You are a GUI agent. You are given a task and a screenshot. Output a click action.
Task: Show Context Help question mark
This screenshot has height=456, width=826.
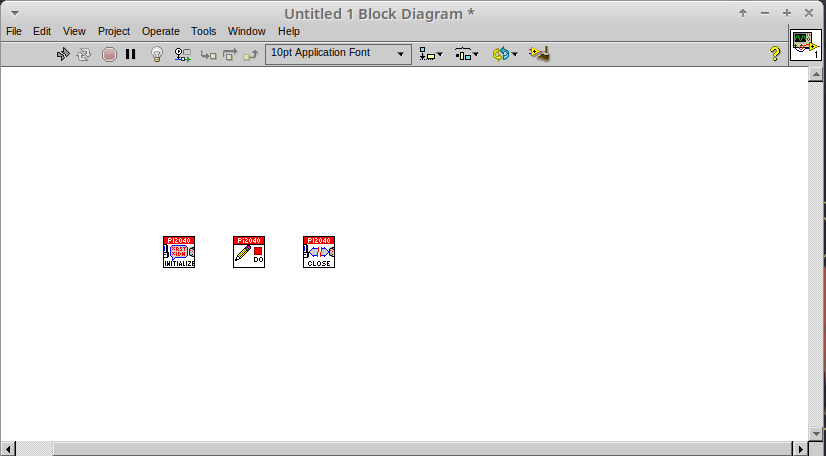pyautogui.click(x=774, y=53)
